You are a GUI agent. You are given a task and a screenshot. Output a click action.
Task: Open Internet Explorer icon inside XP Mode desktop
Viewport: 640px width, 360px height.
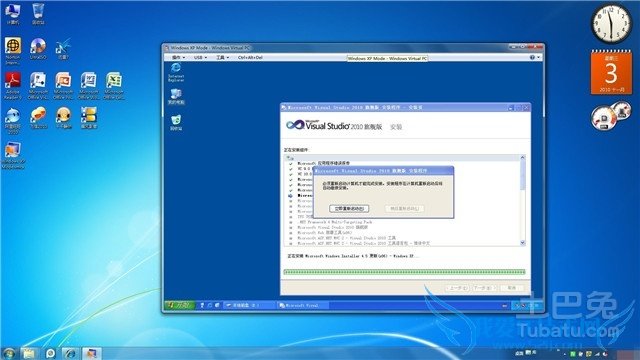[176, 72]
